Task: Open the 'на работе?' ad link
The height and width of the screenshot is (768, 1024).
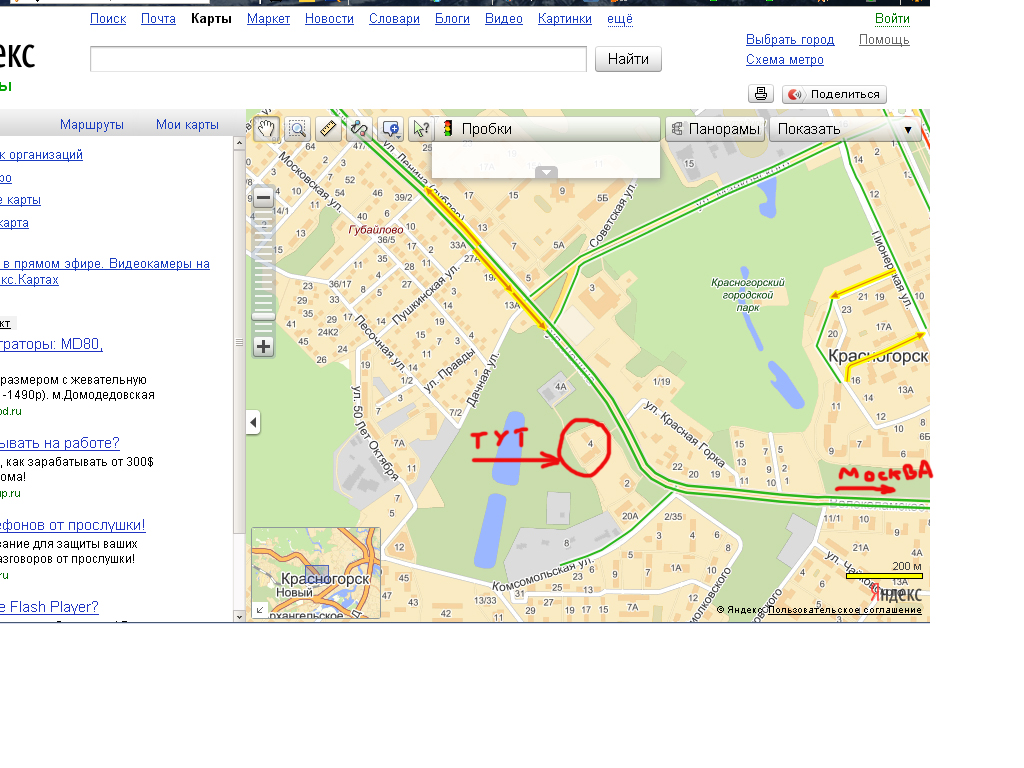Action: pyautogui.click(x=59, y=443)
